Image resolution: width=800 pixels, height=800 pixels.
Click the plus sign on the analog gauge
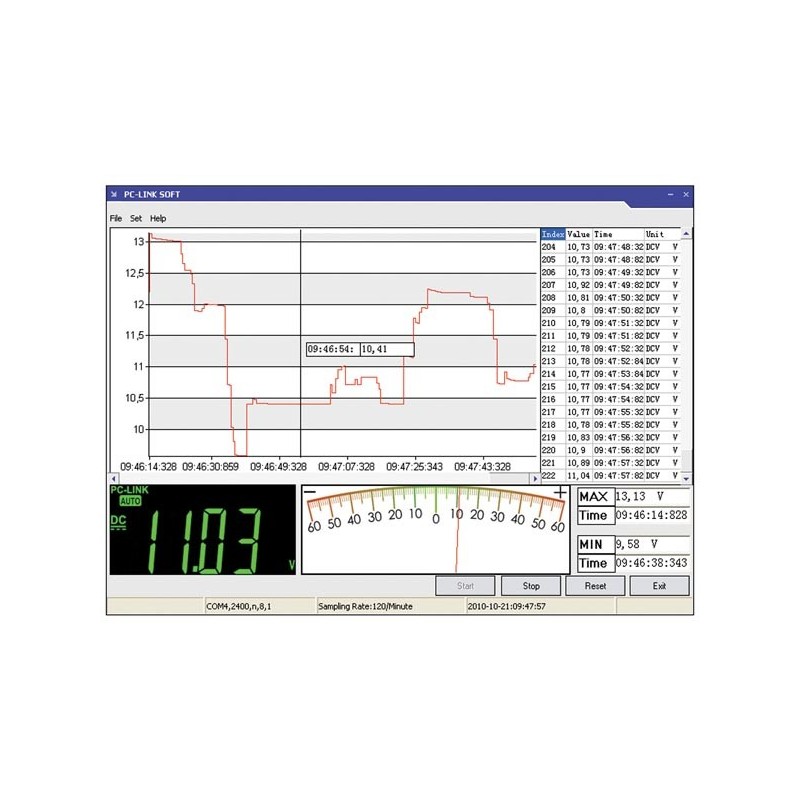tap(560, 492)
